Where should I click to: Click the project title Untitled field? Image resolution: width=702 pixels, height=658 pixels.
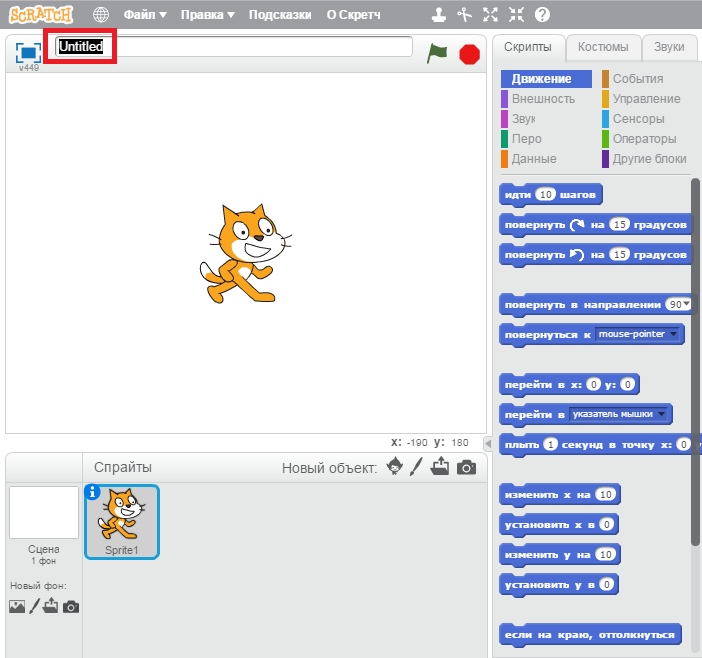(233, 47)
